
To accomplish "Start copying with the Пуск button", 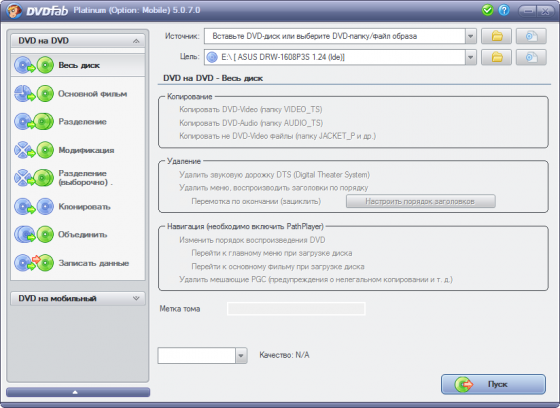I will coord(493,384).
